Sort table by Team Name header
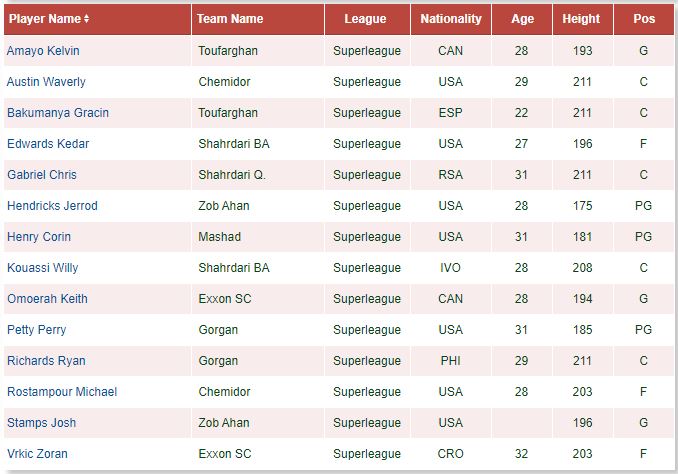This screenshot has width=678, height=474. point(230,19)
